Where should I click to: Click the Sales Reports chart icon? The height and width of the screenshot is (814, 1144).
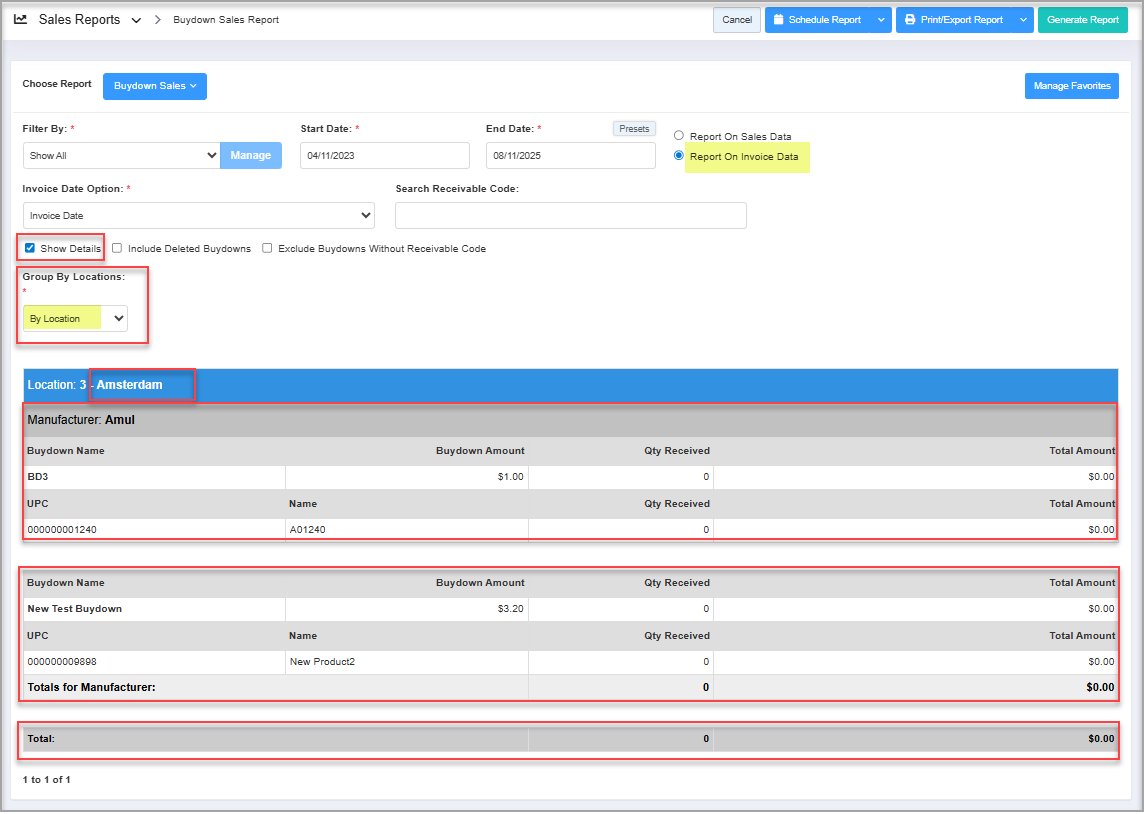[x=21, y=19]
